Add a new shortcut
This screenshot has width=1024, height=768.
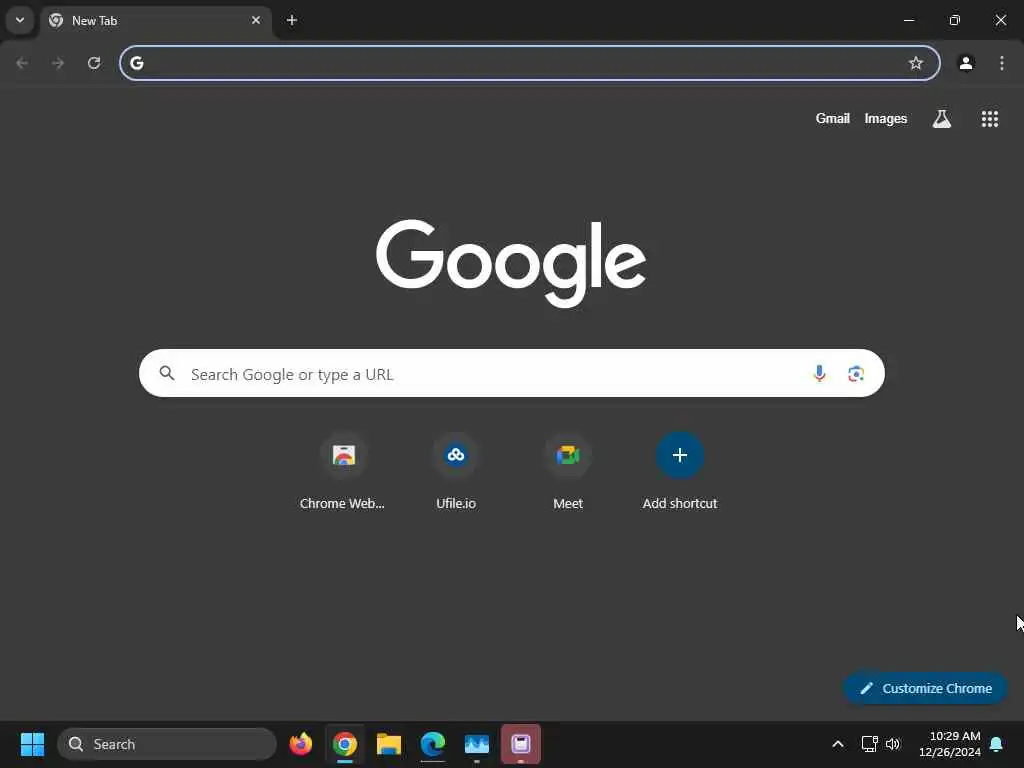(x=680, y=472)
